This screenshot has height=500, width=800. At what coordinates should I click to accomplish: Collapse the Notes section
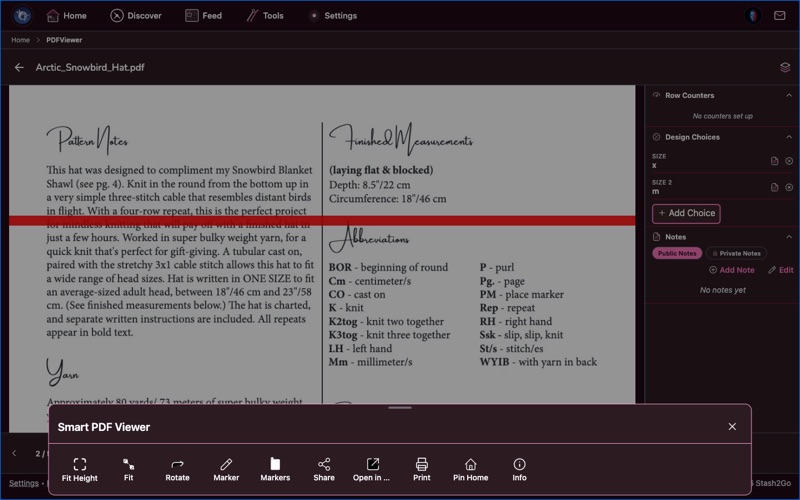tap(789, 237)
